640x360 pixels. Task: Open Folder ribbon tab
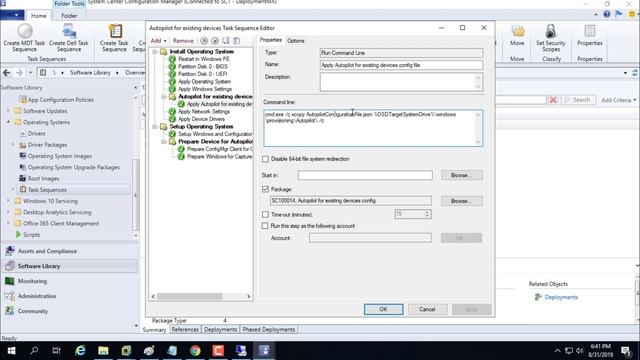[69, 16]
